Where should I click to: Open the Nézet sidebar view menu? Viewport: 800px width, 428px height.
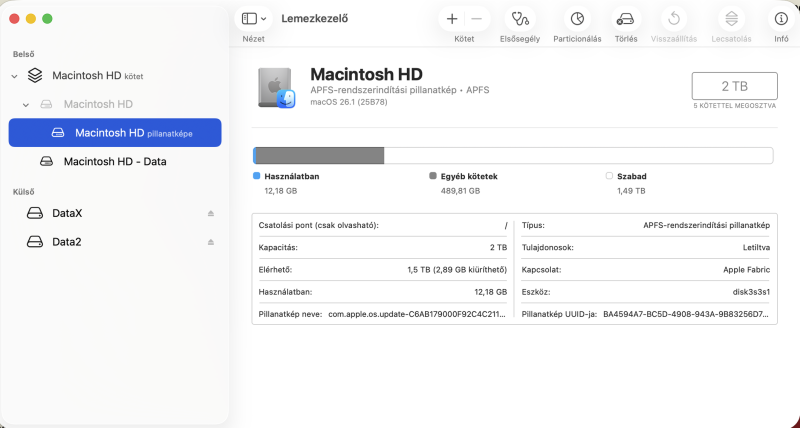pyautogui.click(x=254, y=19)
